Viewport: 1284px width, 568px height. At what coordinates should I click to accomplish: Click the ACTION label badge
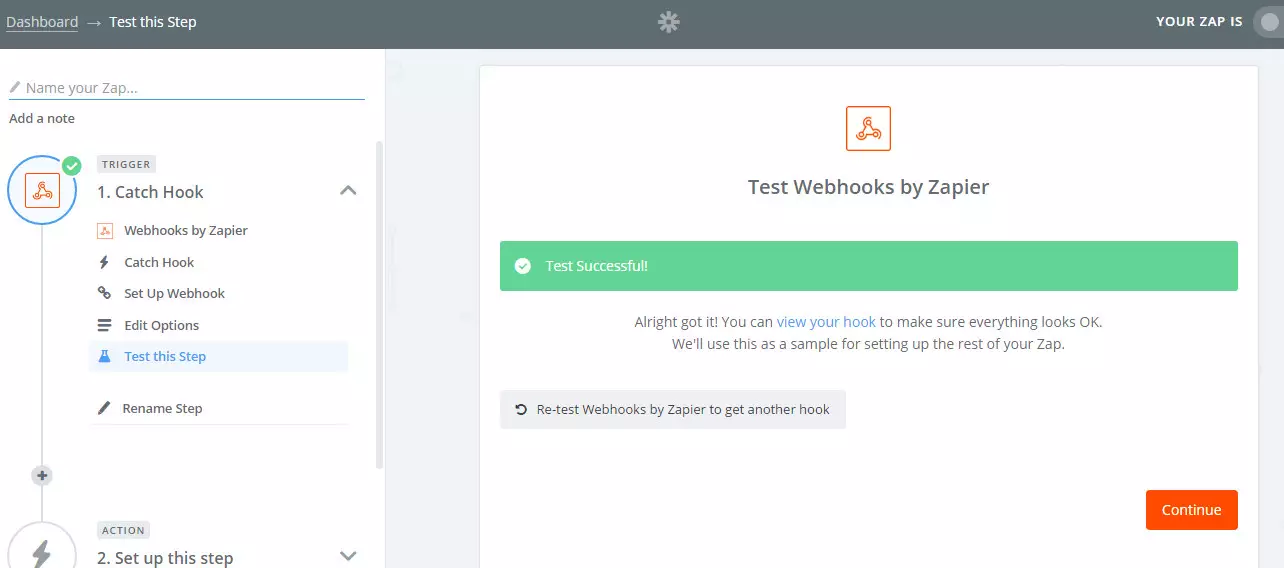tap(123, 530)
